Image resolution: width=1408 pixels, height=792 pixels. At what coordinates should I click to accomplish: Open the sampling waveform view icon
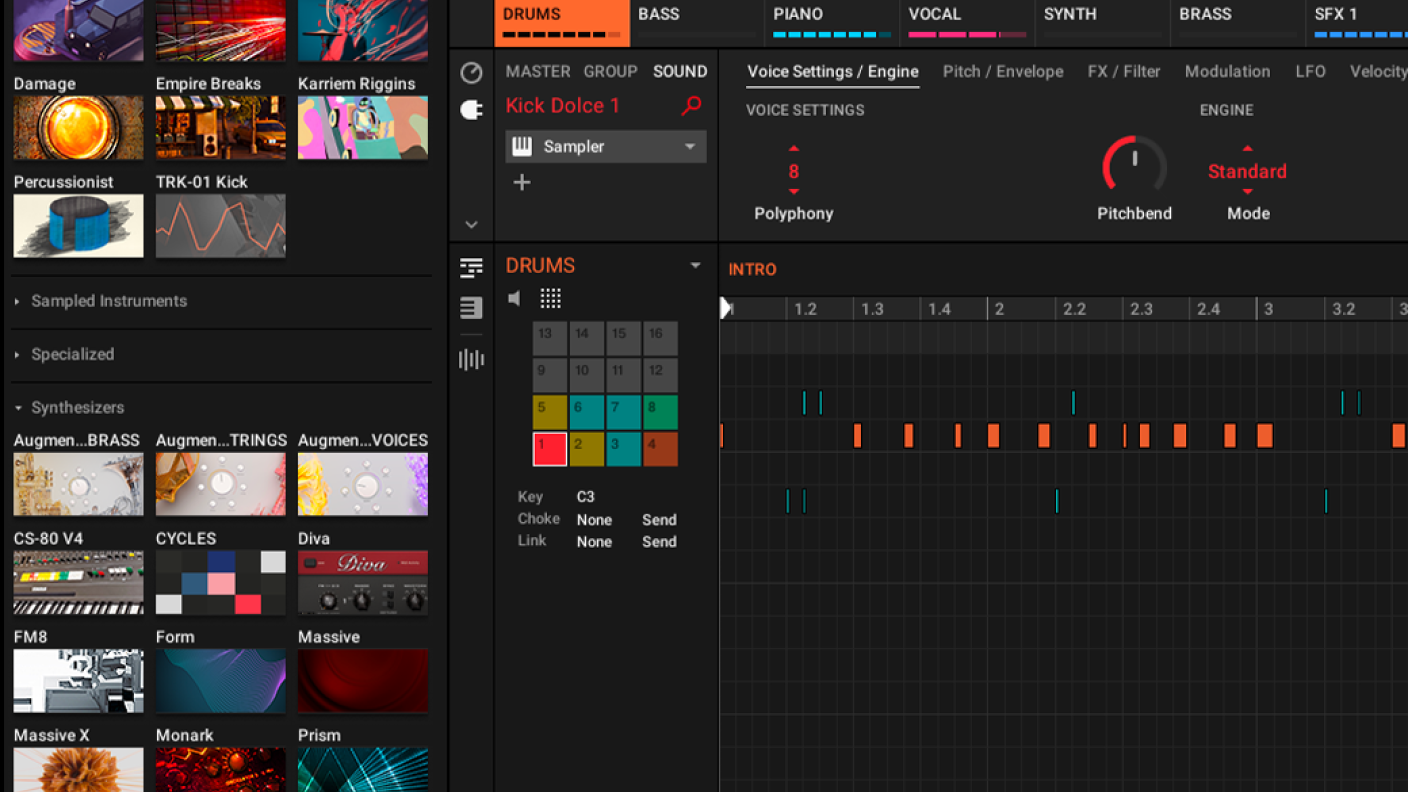click(471, 359)
